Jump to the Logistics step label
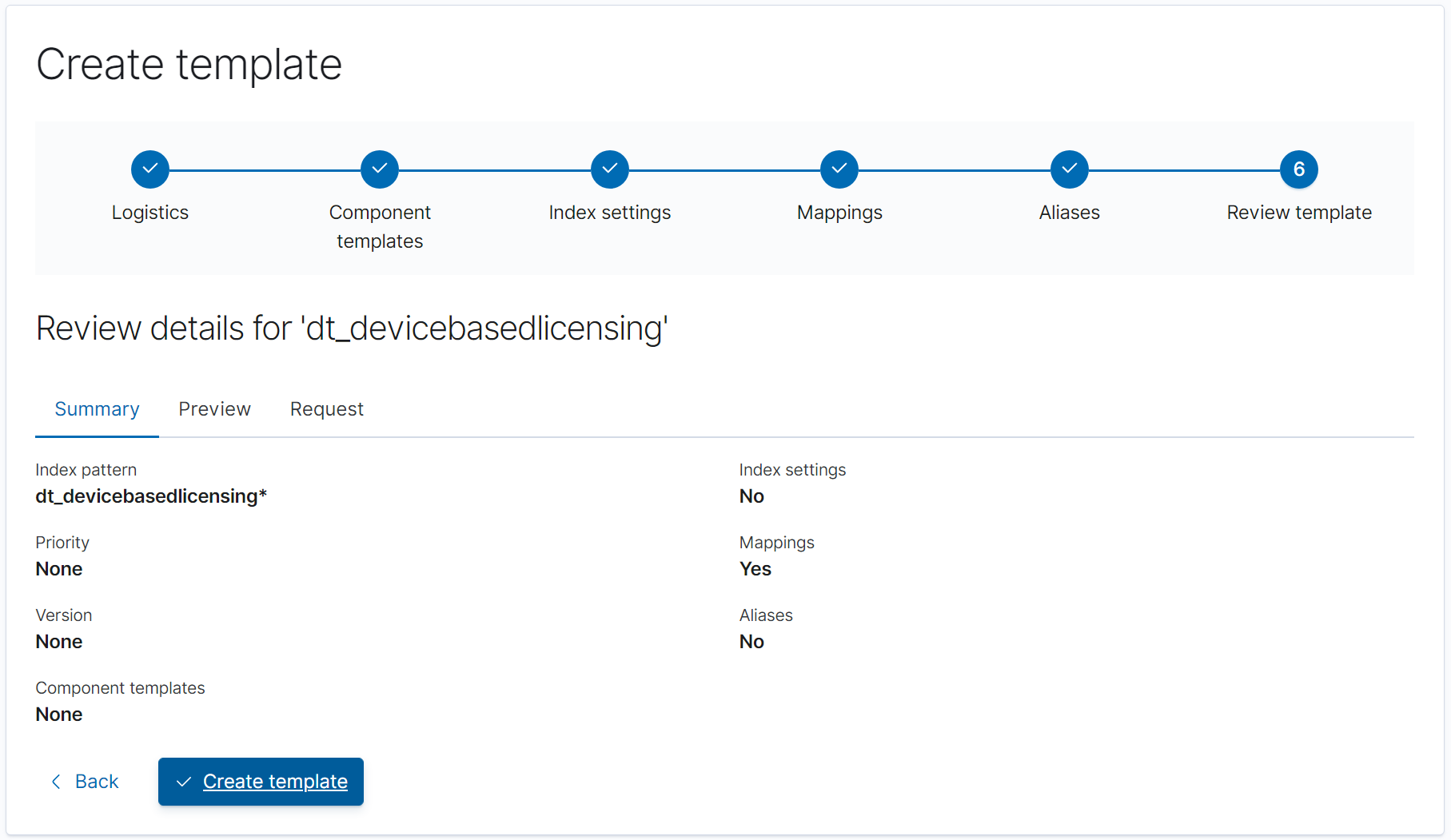This screenshot has width=1451, height=840. (150, 213)
